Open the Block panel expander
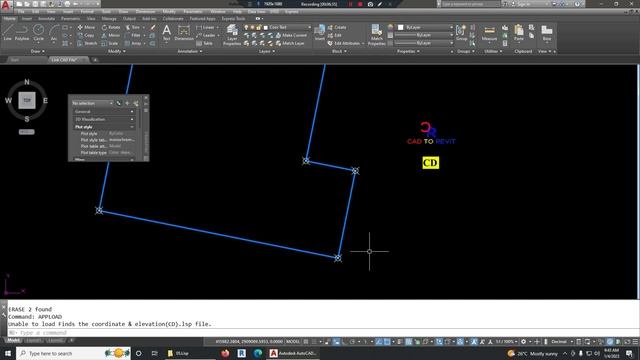This screenshot has width=640, height=360. pyautogui.click(x=339, y=51)
